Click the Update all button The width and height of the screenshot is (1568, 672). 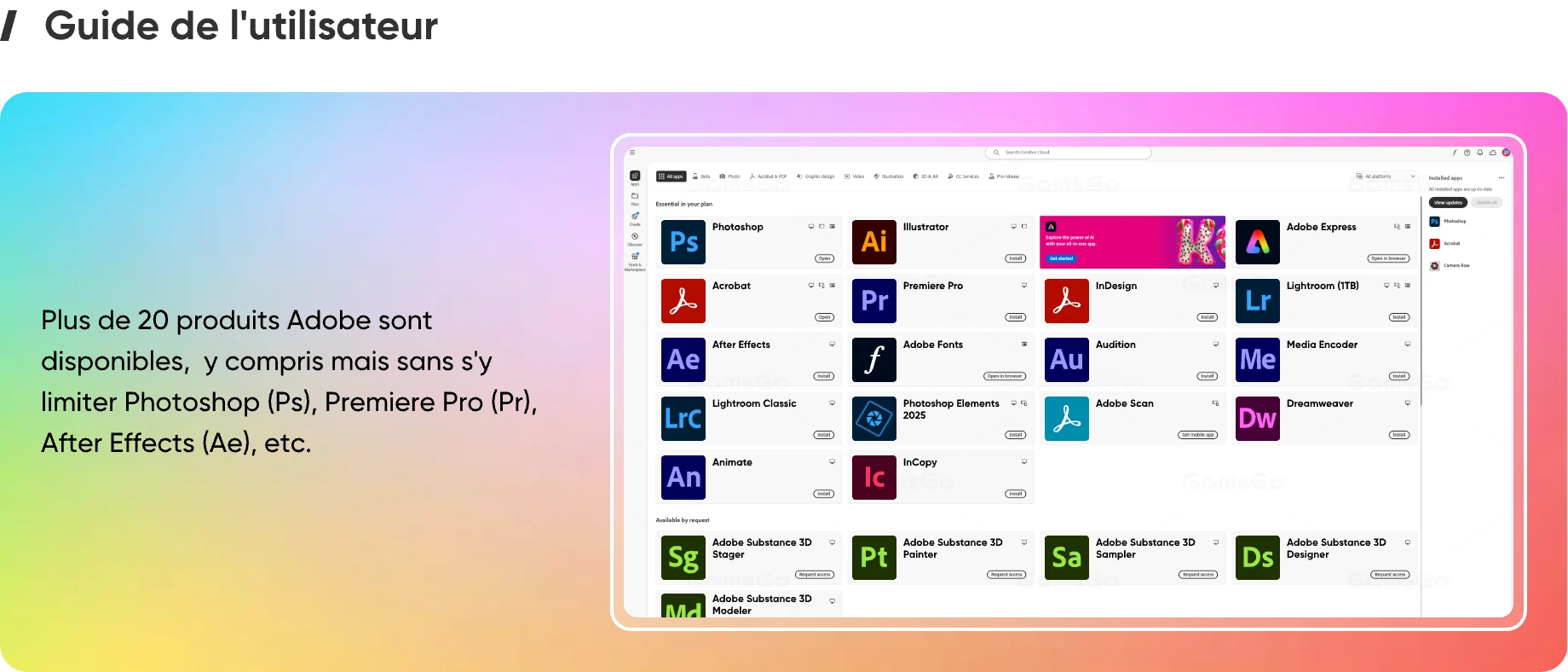click(x=1486, y=203)
